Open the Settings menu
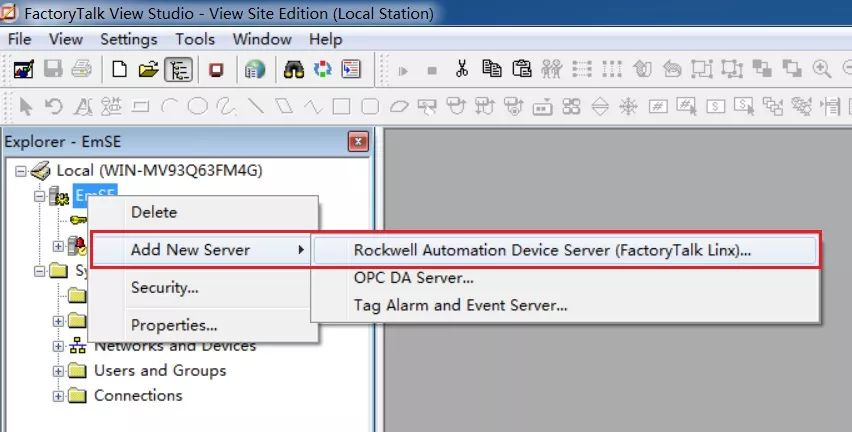The width and height of the screenshot is (852, 432). point(129,39)
